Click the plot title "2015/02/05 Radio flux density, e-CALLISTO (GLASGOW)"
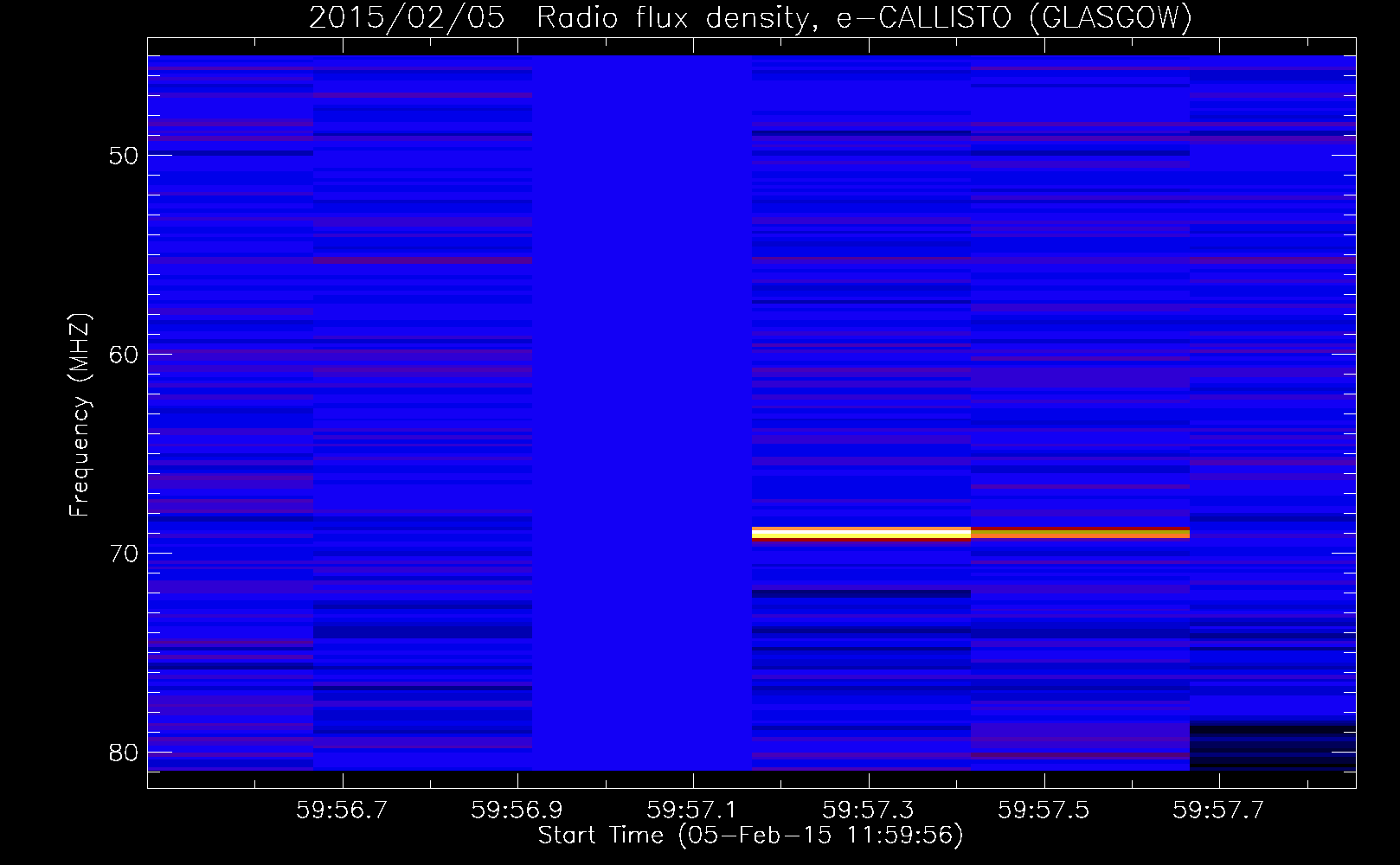The image size is (1400, 865). tap(751, 17)
